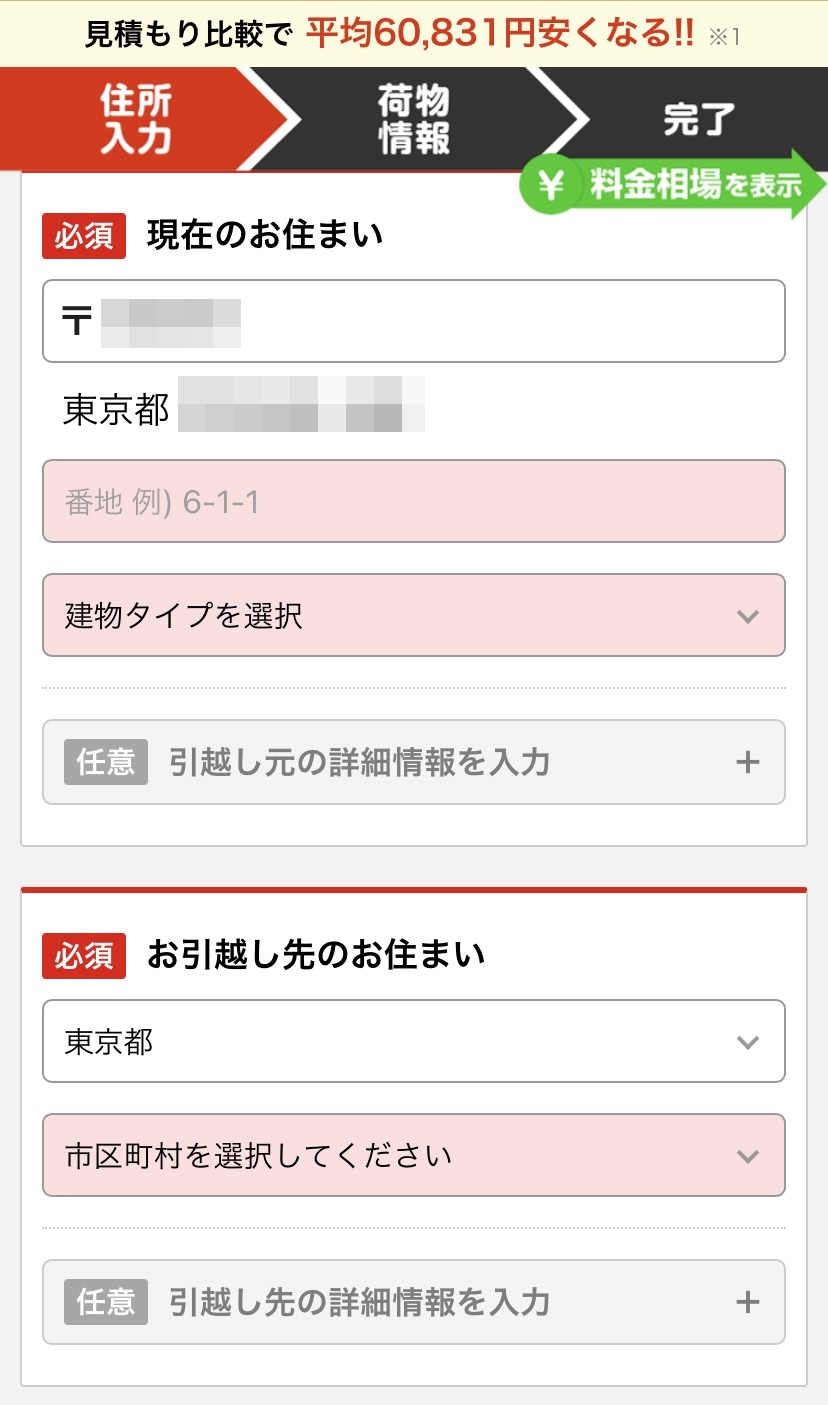
Task: Click the ※1 footnote marker
Action: pos(724,36)
